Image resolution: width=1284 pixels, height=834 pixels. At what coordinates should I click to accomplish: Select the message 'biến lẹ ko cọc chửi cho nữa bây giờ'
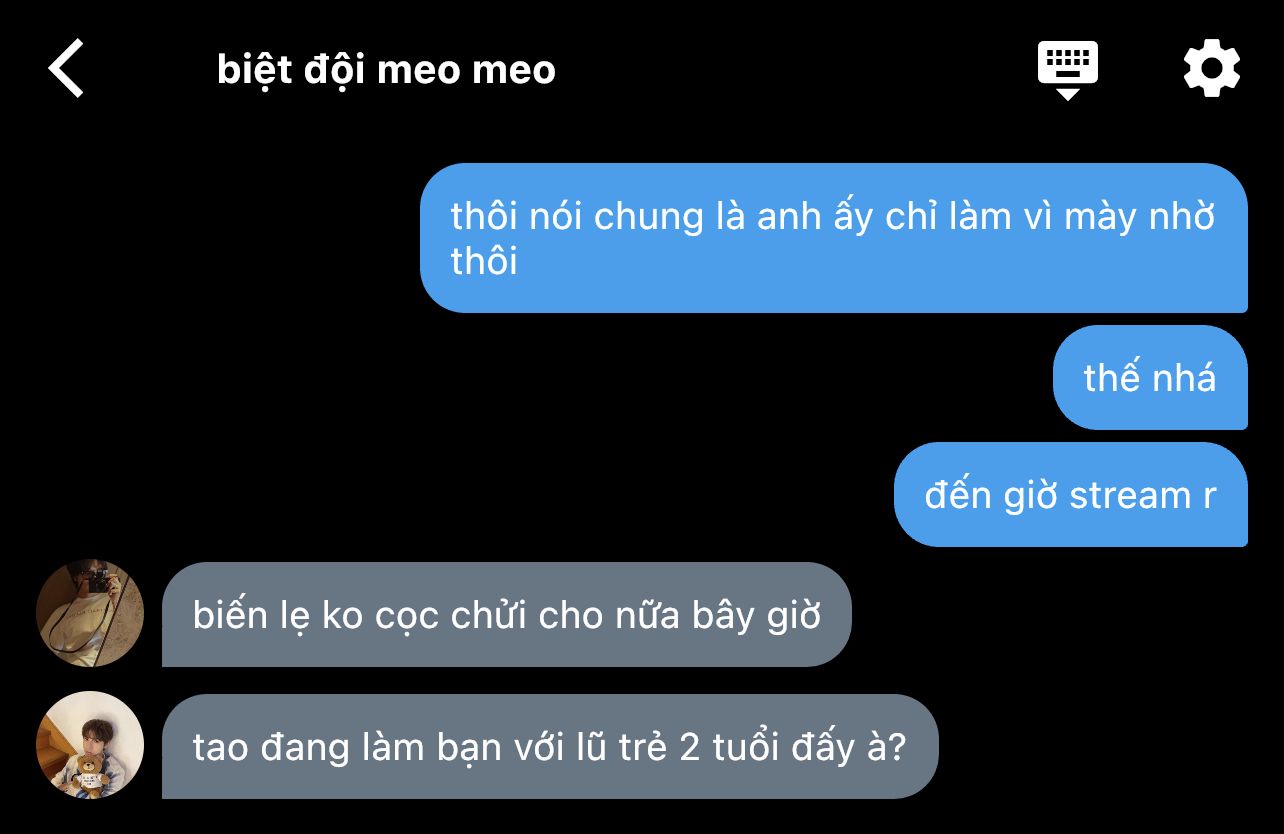[x=507, y=614]
